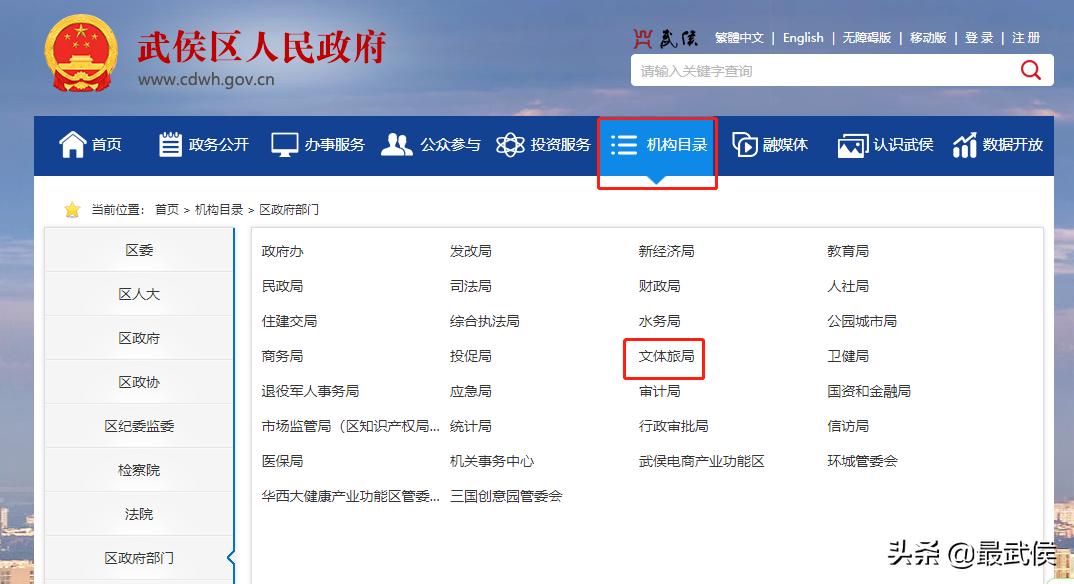Click the national emblem site logo
Viewport: 1074px width, 584px height.
tap(77, 52)
